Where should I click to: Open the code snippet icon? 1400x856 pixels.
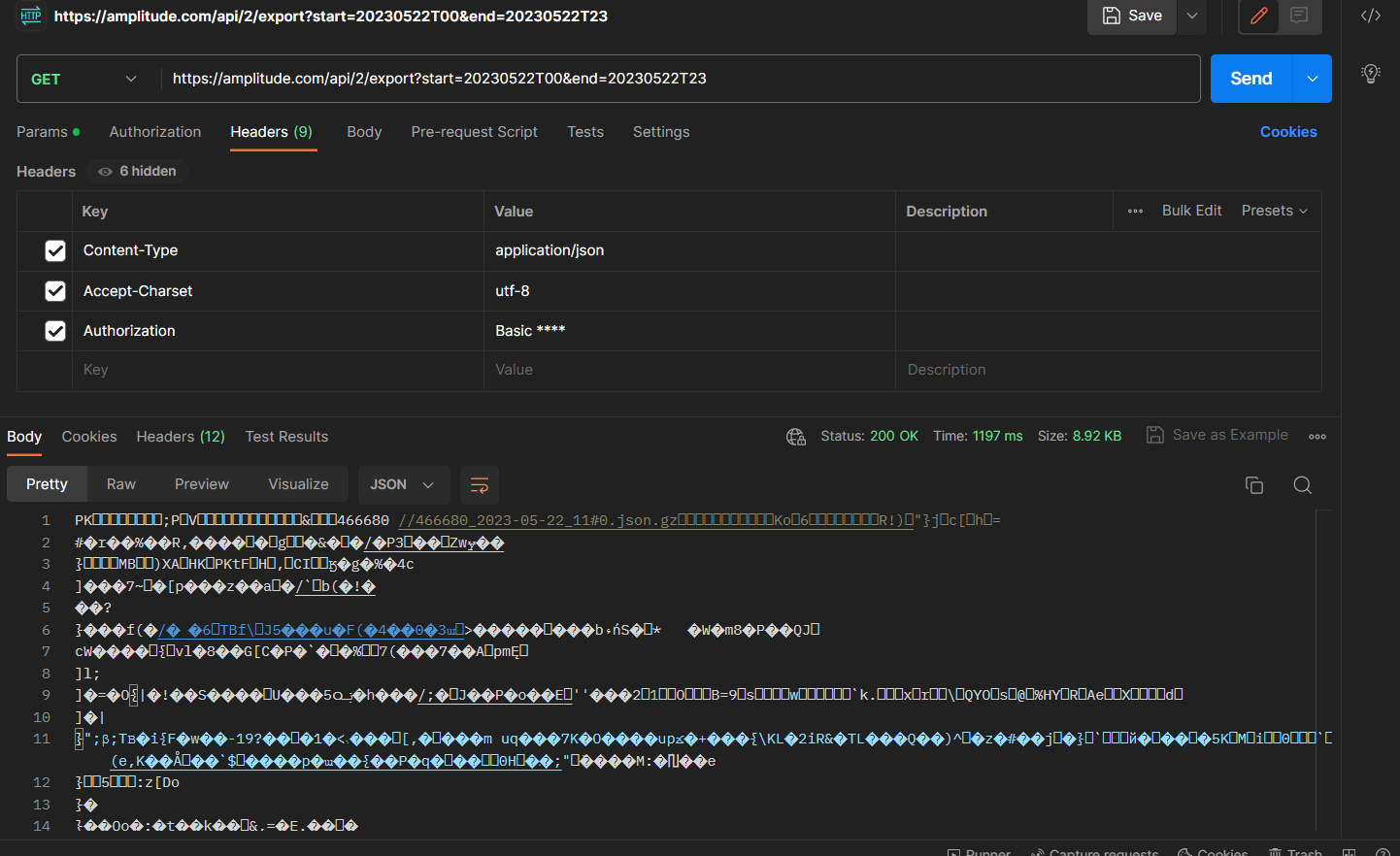[x=1371, y=16]
